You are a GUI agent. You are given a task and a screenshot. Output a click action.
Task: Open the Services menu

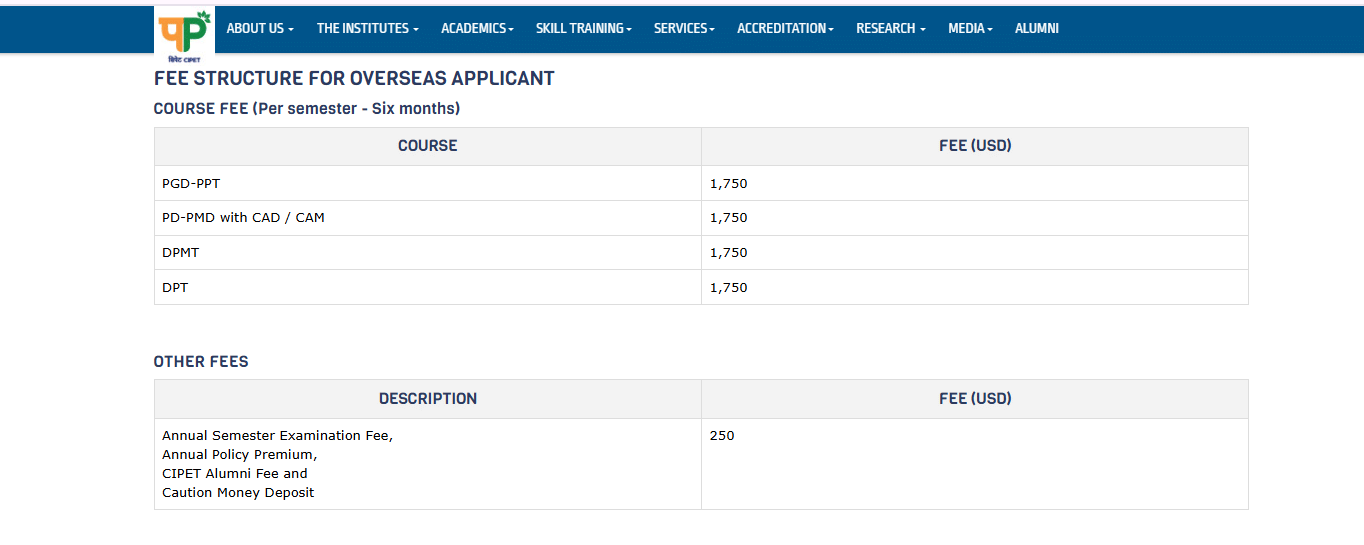(684, 29)
